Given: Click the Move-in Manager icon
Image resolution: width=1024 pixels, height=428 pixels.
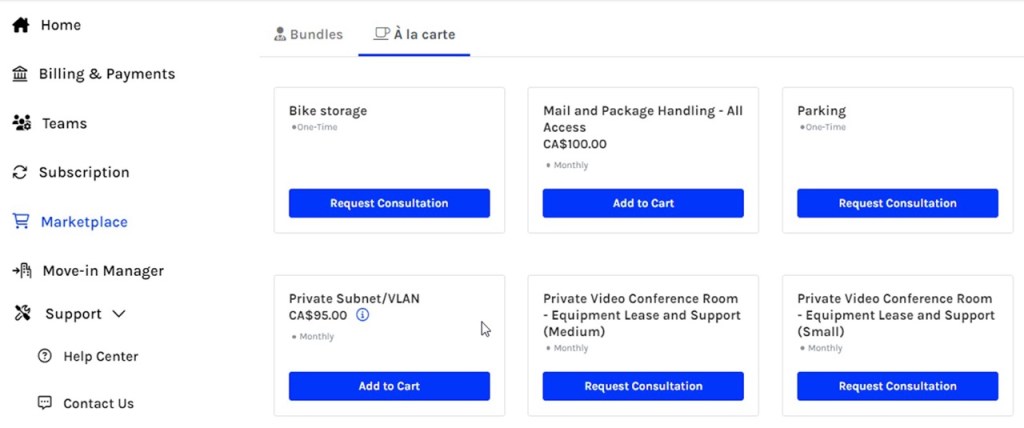Looking at the screenshot, I should click(x=21, y=271).
